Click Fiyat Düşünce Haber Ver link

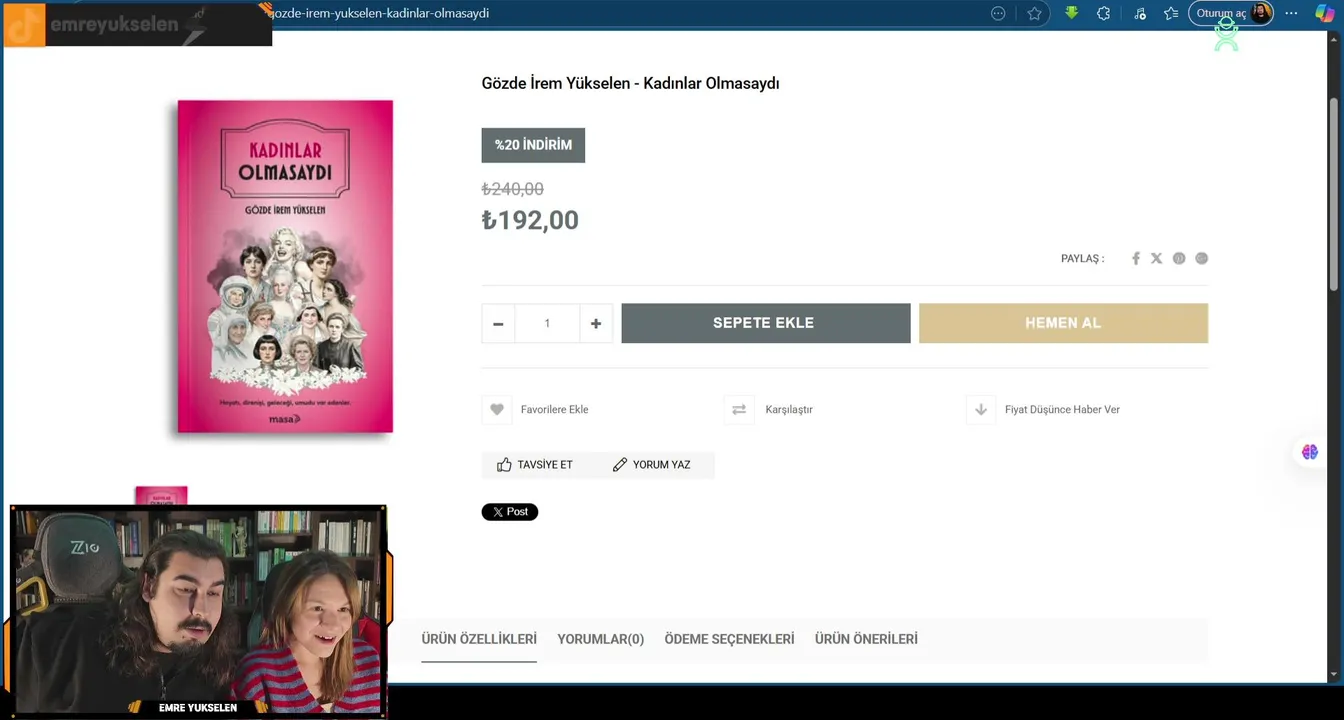pyautogui.click(x=1062, y=409)
